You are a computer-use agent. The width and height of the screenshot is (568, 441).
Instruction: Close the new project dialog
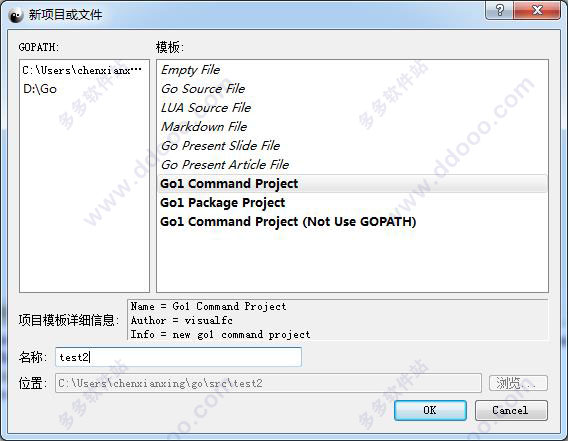[537, 10]
